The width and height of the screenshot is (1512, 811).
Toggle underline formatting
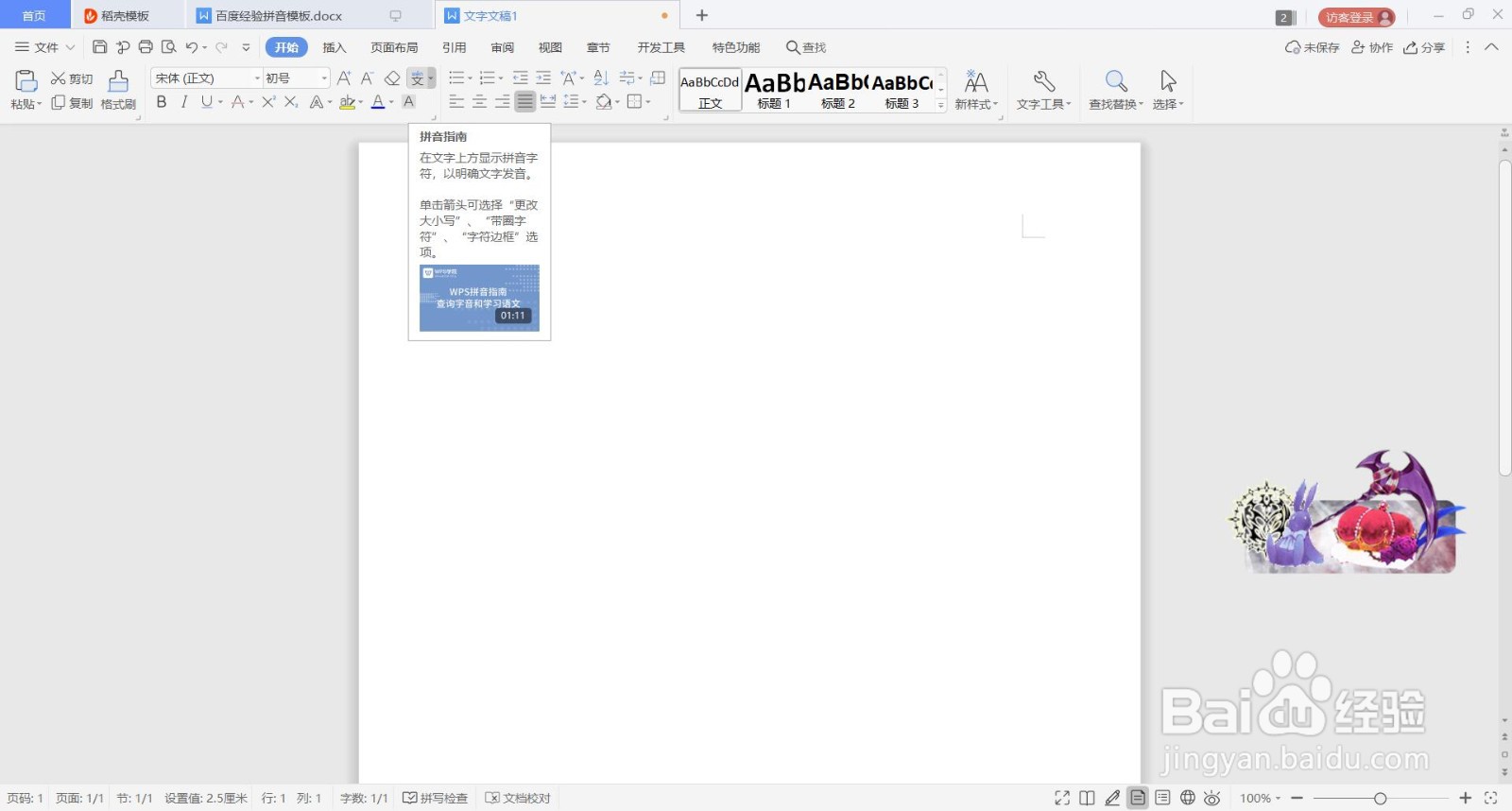(x=206, y=102)
